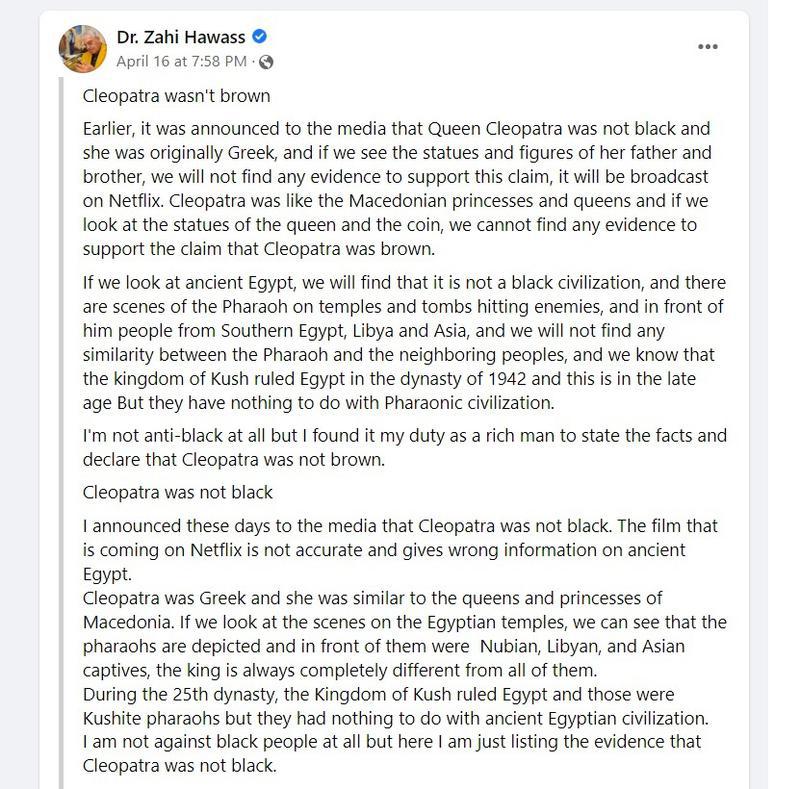Image resolution: width=800 pixels, height=789 pixels.
Task: Click the line "I am not against black people"
Action: coord(392,741)
